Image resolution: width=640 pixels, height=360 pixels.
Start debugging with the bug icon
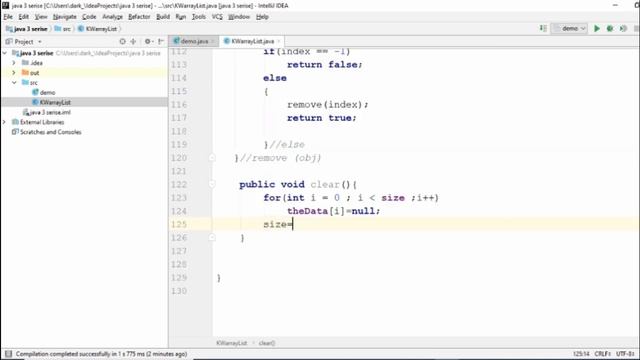tap(610, 29)
